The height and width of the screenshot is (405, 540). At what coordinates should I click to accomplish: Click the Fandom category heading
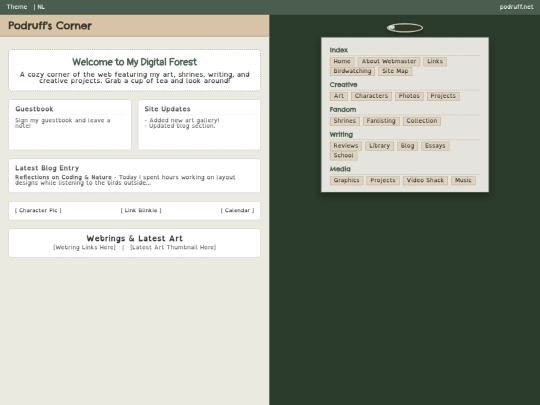tap(343, 110)
